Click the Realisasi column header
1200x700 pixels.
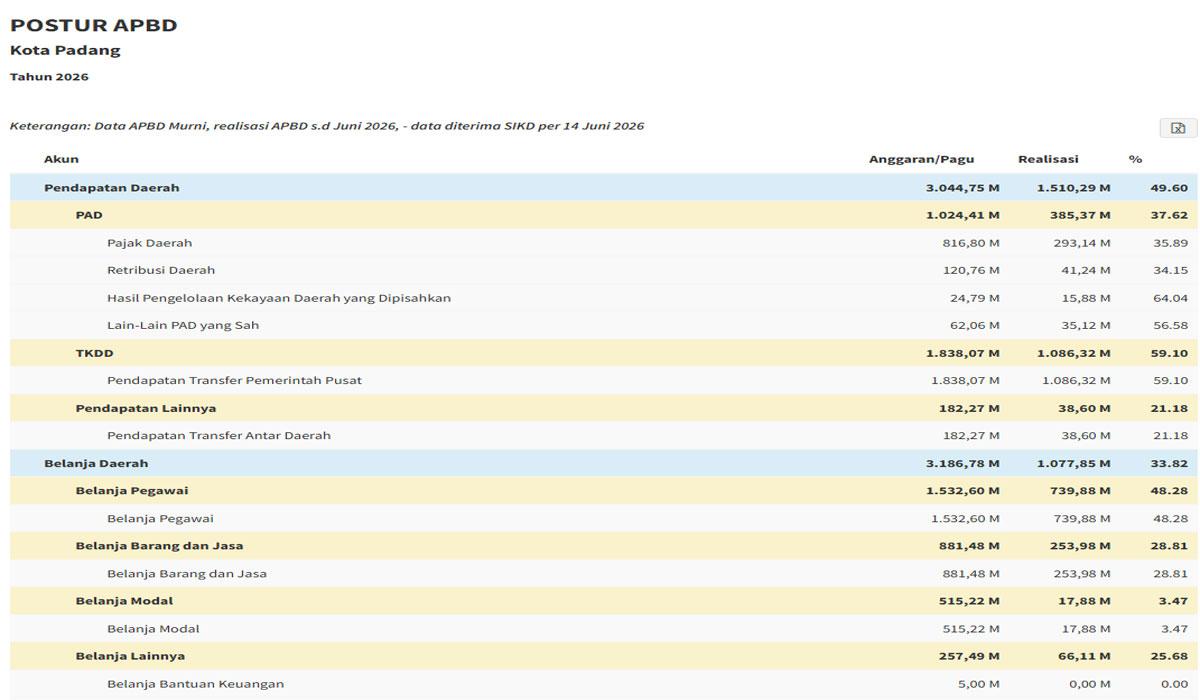[x=1048, y=159]
